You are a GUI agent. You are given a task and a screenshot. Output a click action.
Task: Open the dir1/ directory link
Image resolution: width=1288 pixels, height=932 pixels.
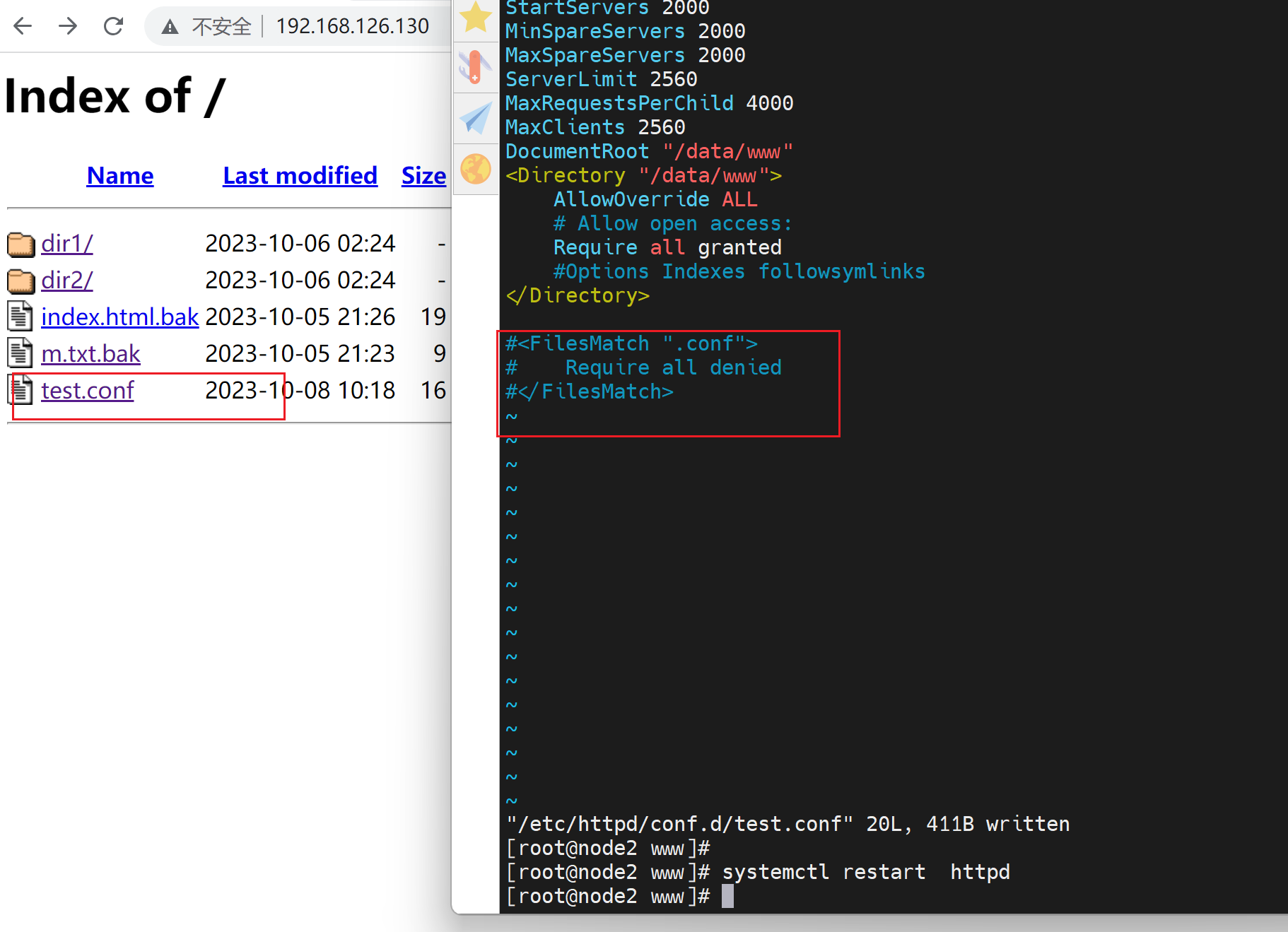(66, 243)
